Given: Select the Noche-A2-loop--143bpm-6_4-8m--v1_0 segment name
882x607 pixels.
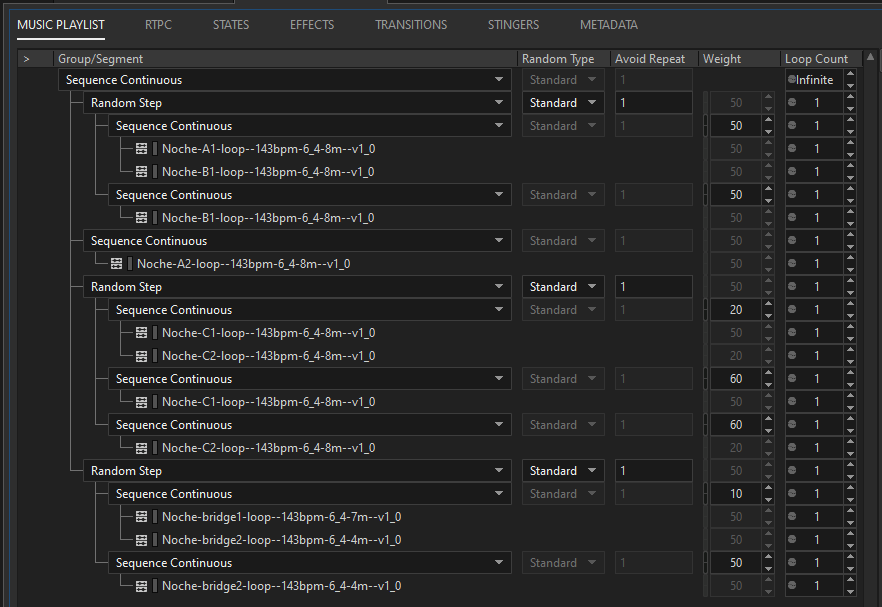Looking at the screenshot, I should 244,263.
